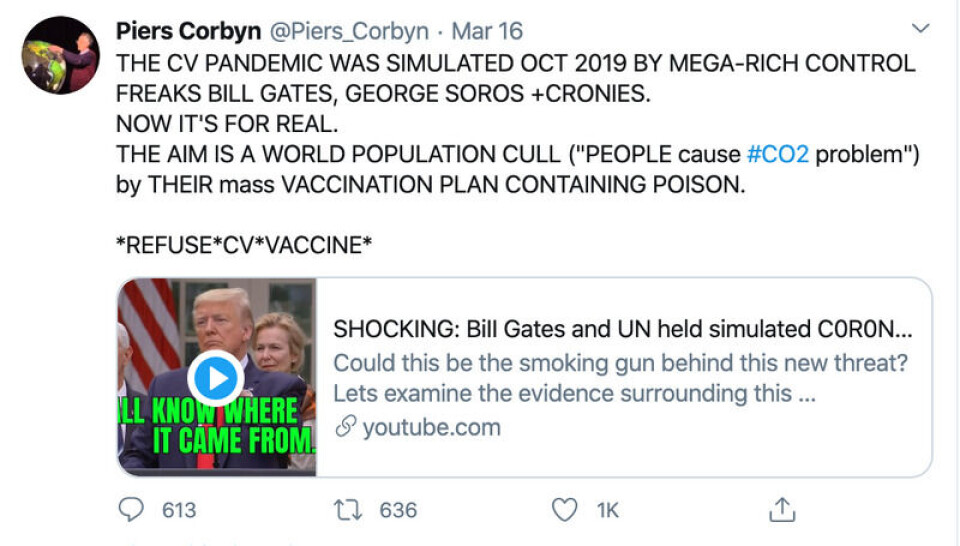Click the 613 replies count
This screenshot has height=546, width=960.
[179, 511]
